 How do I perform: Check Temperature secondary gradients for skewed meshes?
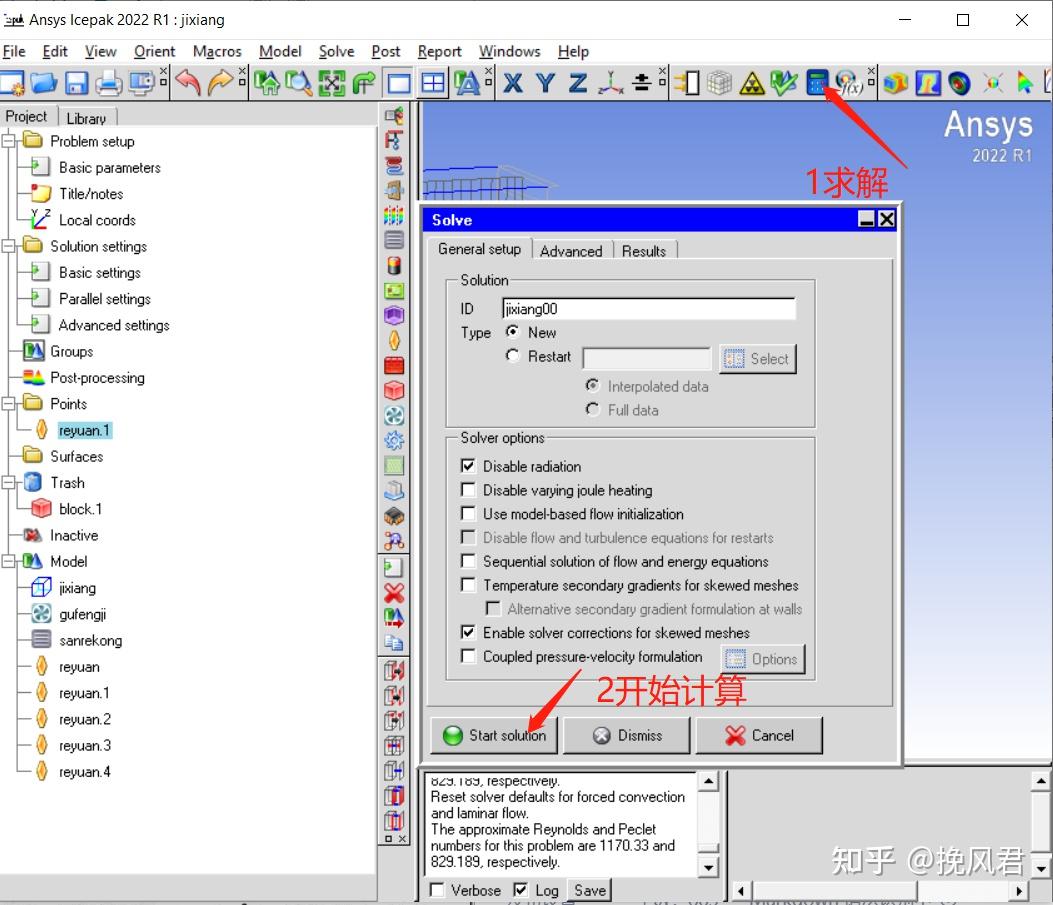pos(468,585)
